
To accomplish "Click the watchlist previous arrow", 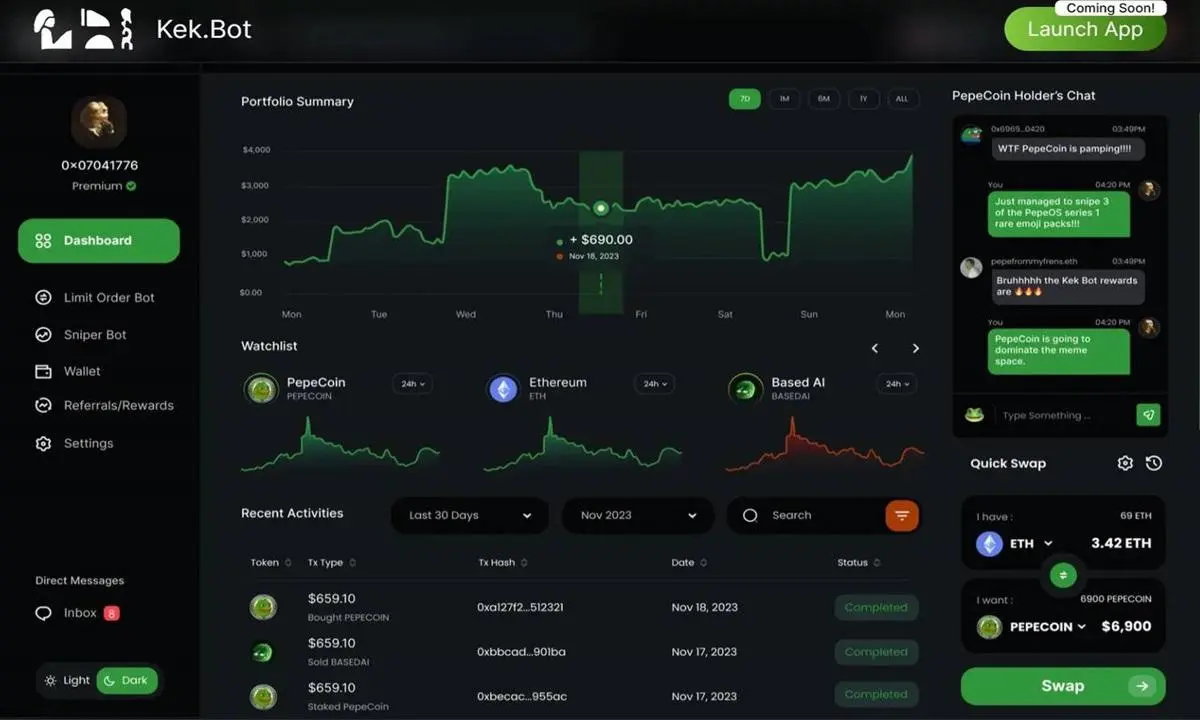I will [x=875, y=348].
